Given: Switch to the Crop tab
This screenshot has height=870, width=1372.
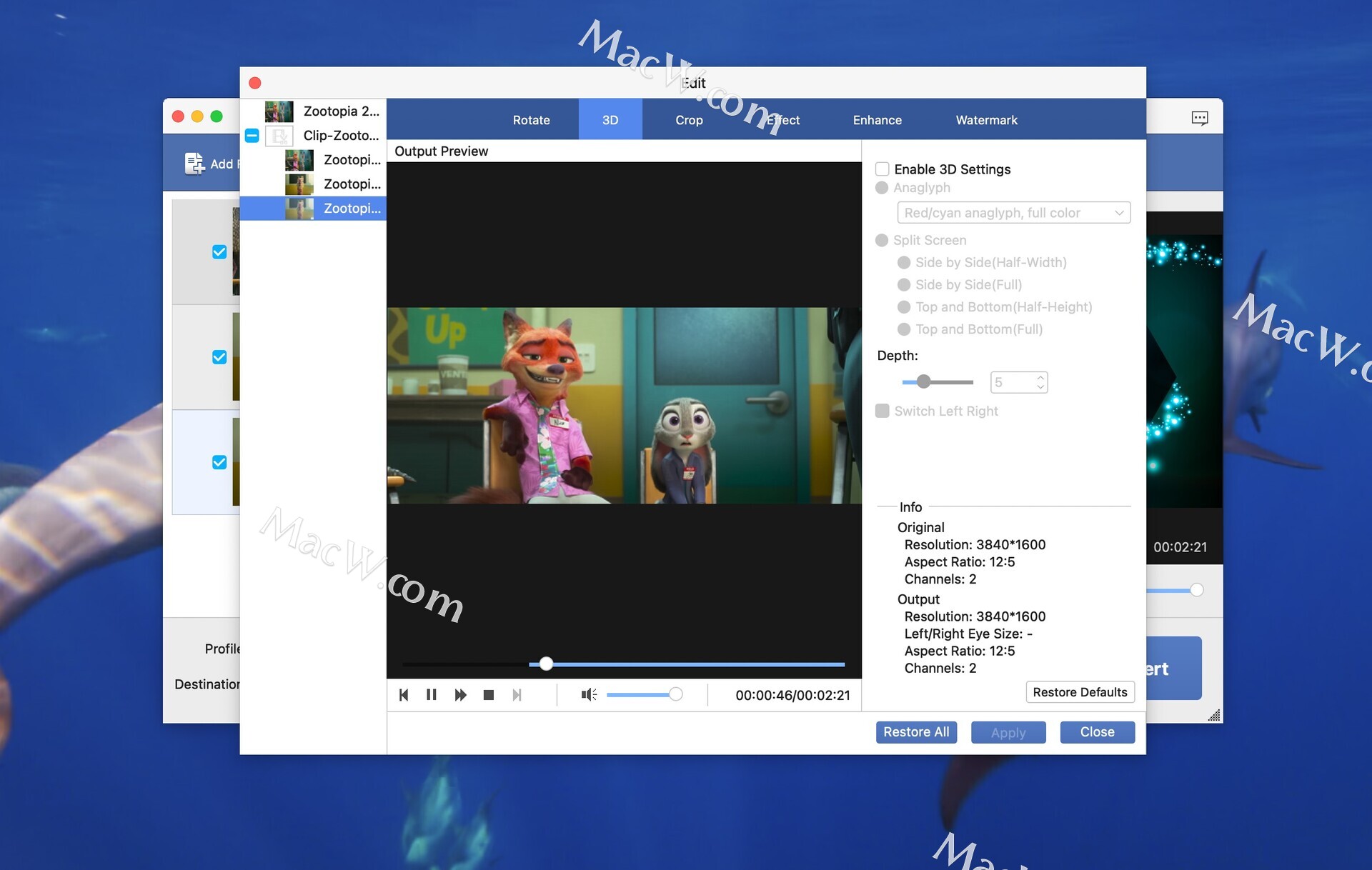Looking at the screenshot, I should point(689,120).
